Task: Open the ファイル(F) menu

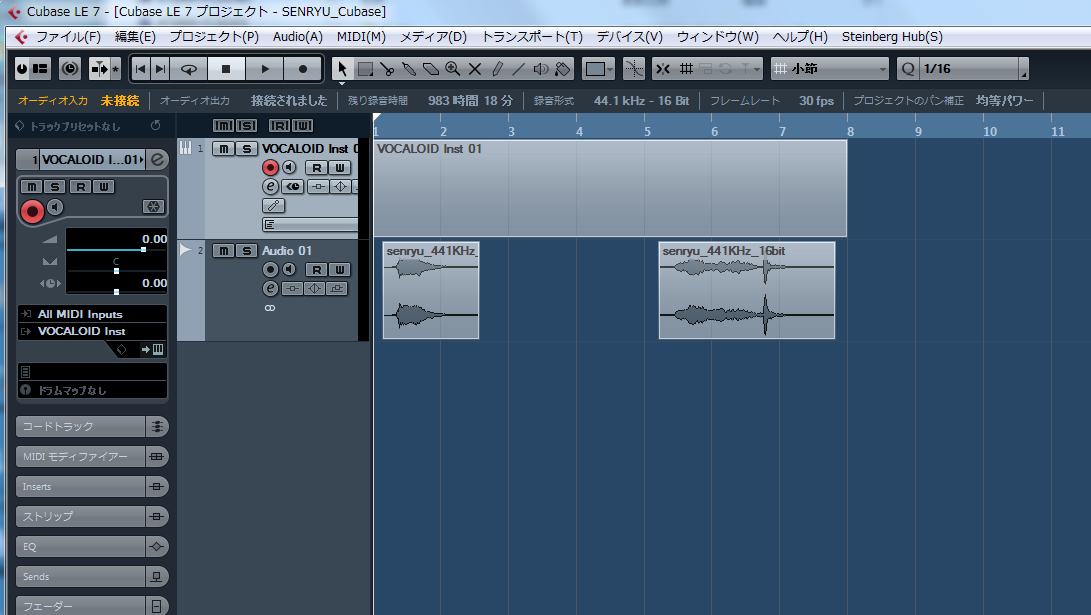Action: tap(68, 37)
